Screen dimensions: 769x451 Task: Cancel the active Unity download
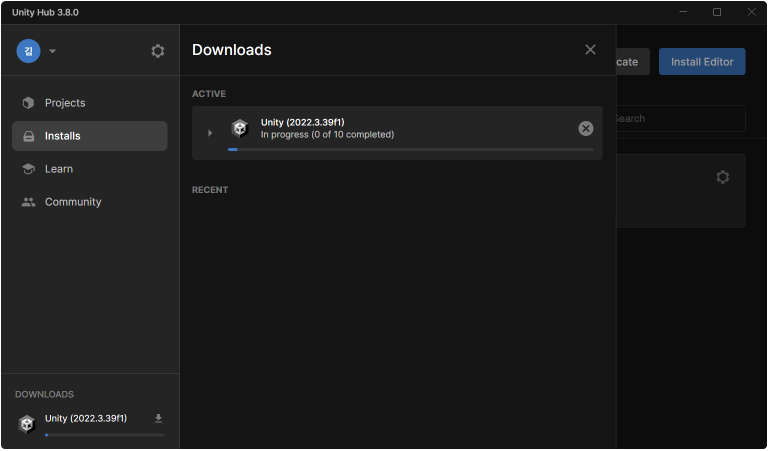[586, 128]
